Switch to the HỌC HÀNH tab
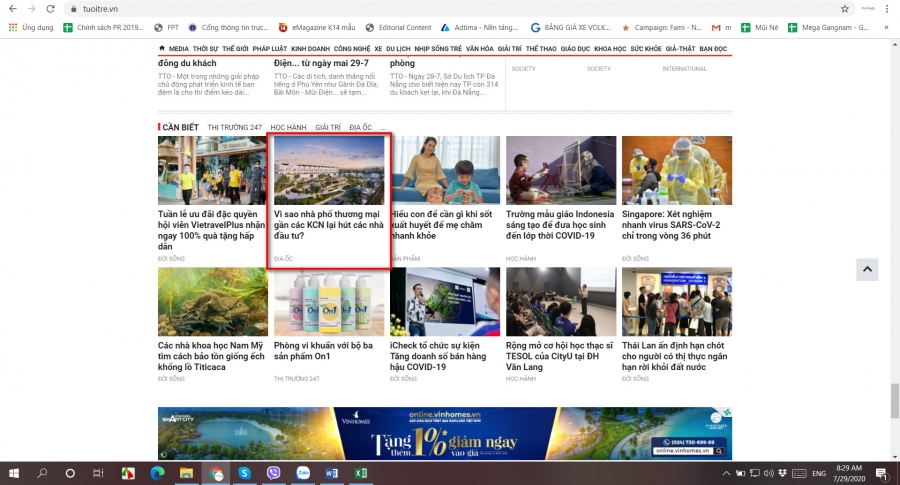The height and width of the screenshot is (485, 900). (288, 128)
